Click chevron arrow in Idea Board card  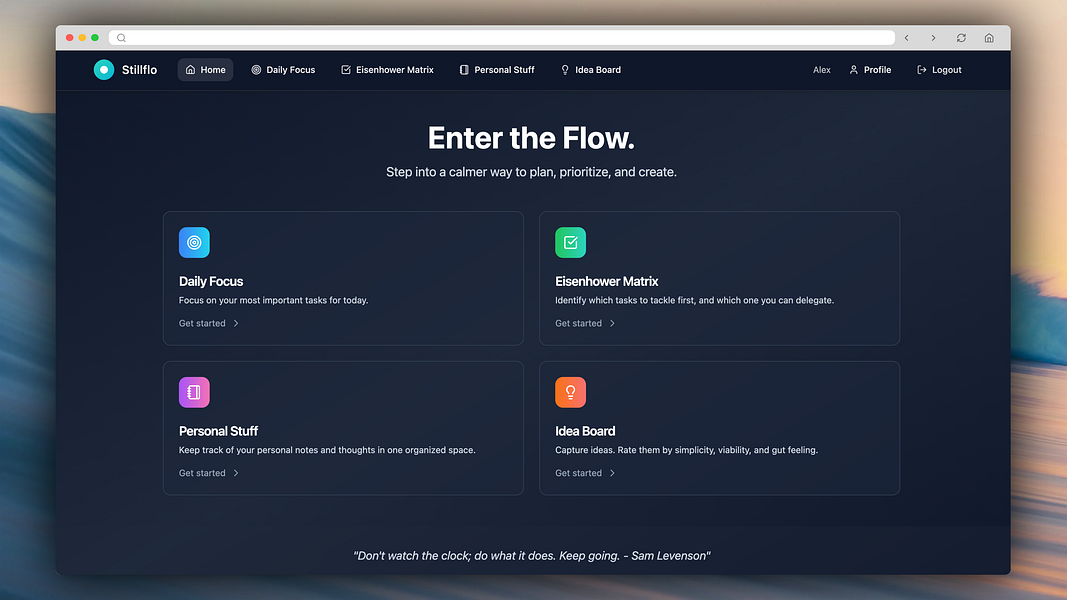pyautogui.click(x=612, y=473)
